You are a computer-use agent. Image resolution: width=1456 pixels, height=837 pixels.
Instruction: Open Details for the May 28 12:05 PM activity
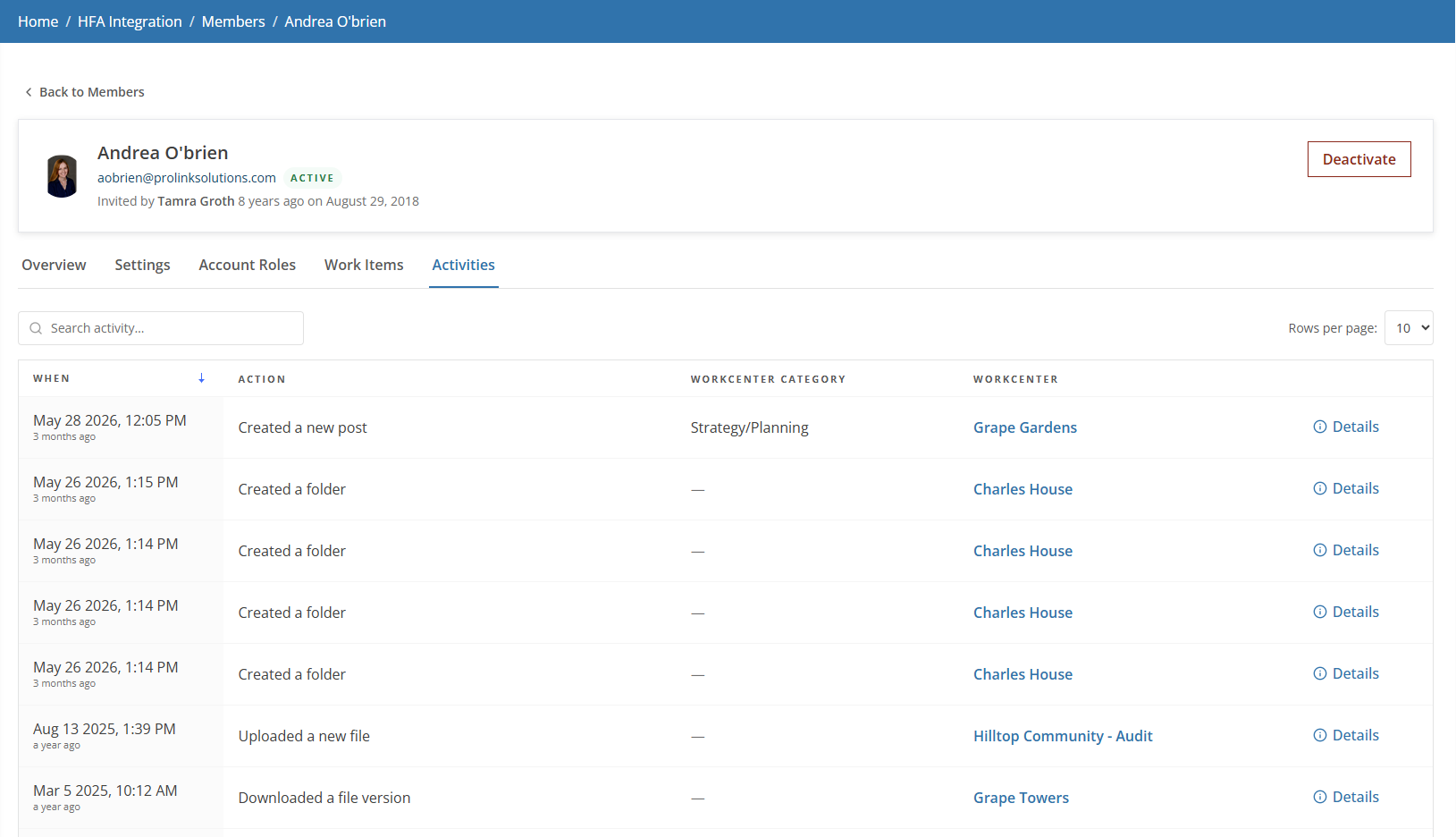coord(1346,427)
